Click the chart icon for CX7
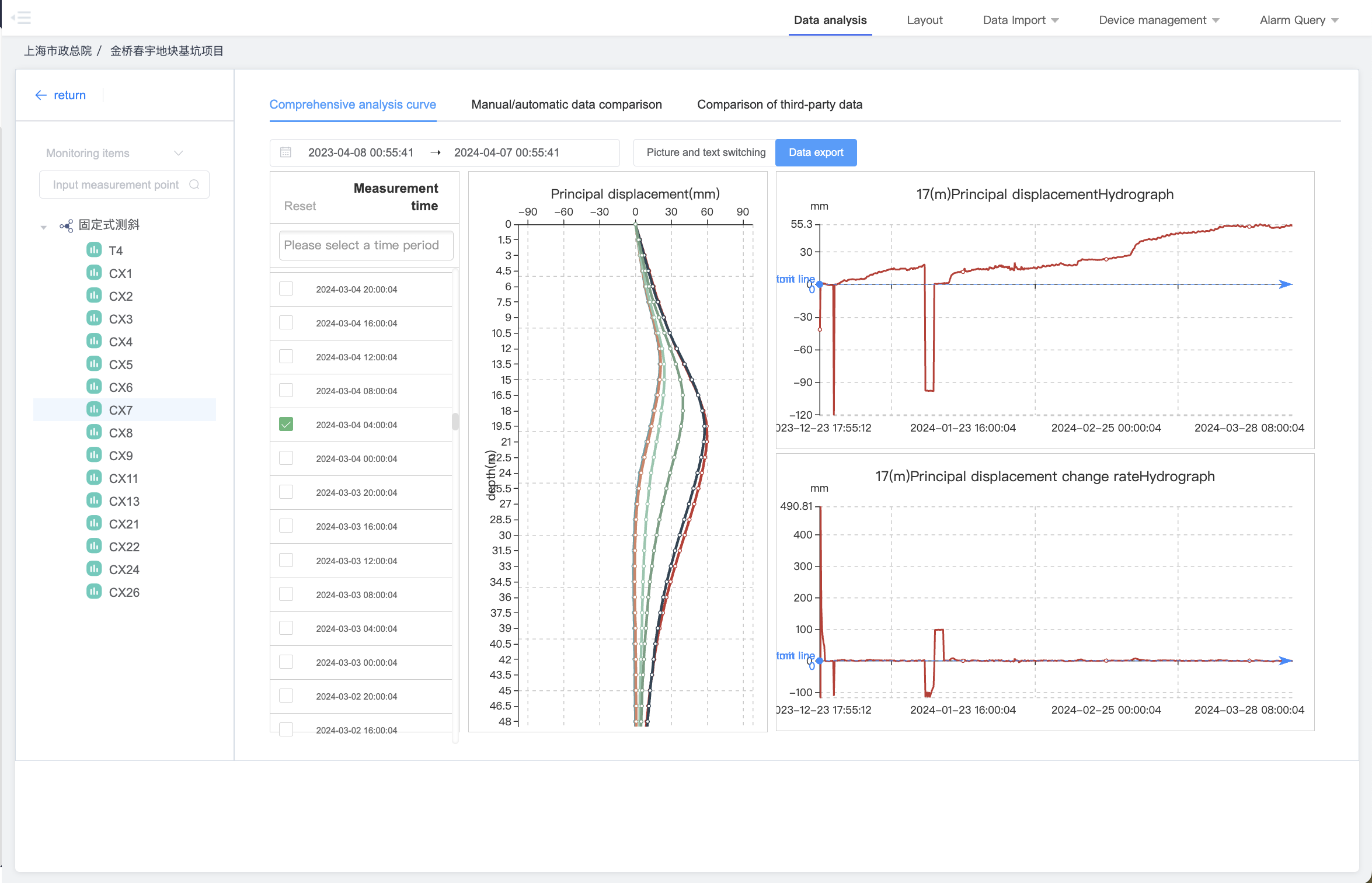This screenshot has height=883, width=1372. (x=94, y=409)
